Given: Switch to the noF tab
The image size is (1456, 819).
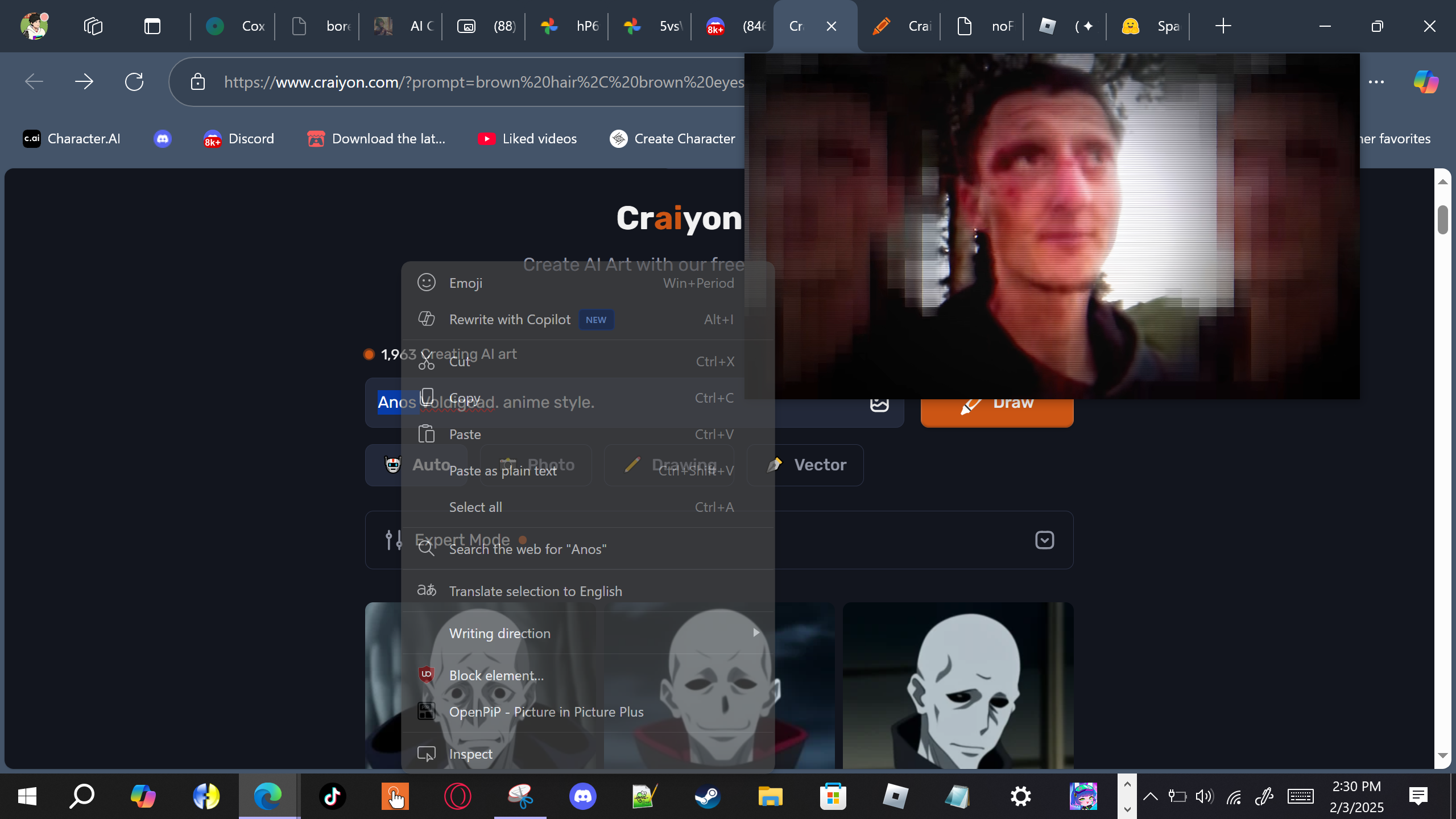Looking at the screenshot, I should pyautogui.click(x=984, y=26).
